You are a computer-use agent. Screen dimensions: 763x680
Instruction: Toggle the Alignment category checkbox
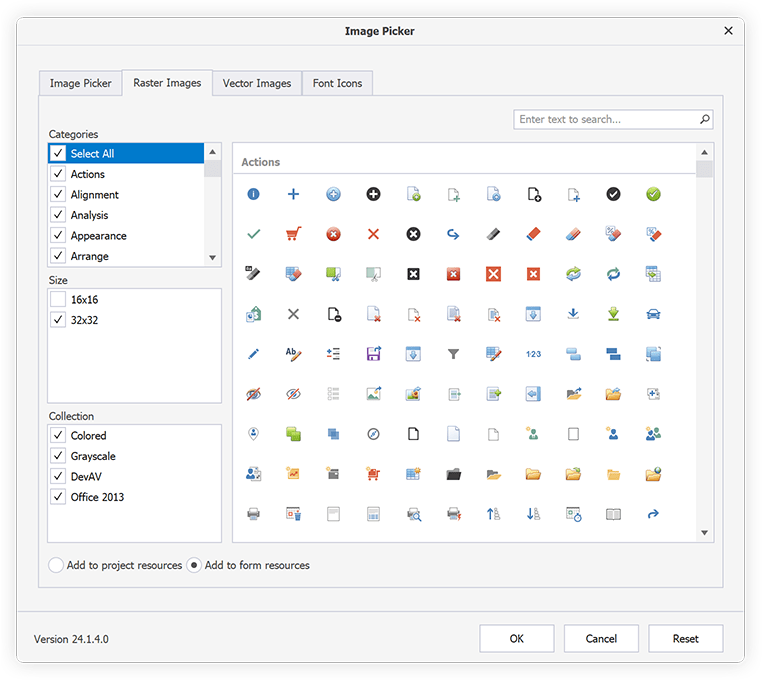click(58, 194)
